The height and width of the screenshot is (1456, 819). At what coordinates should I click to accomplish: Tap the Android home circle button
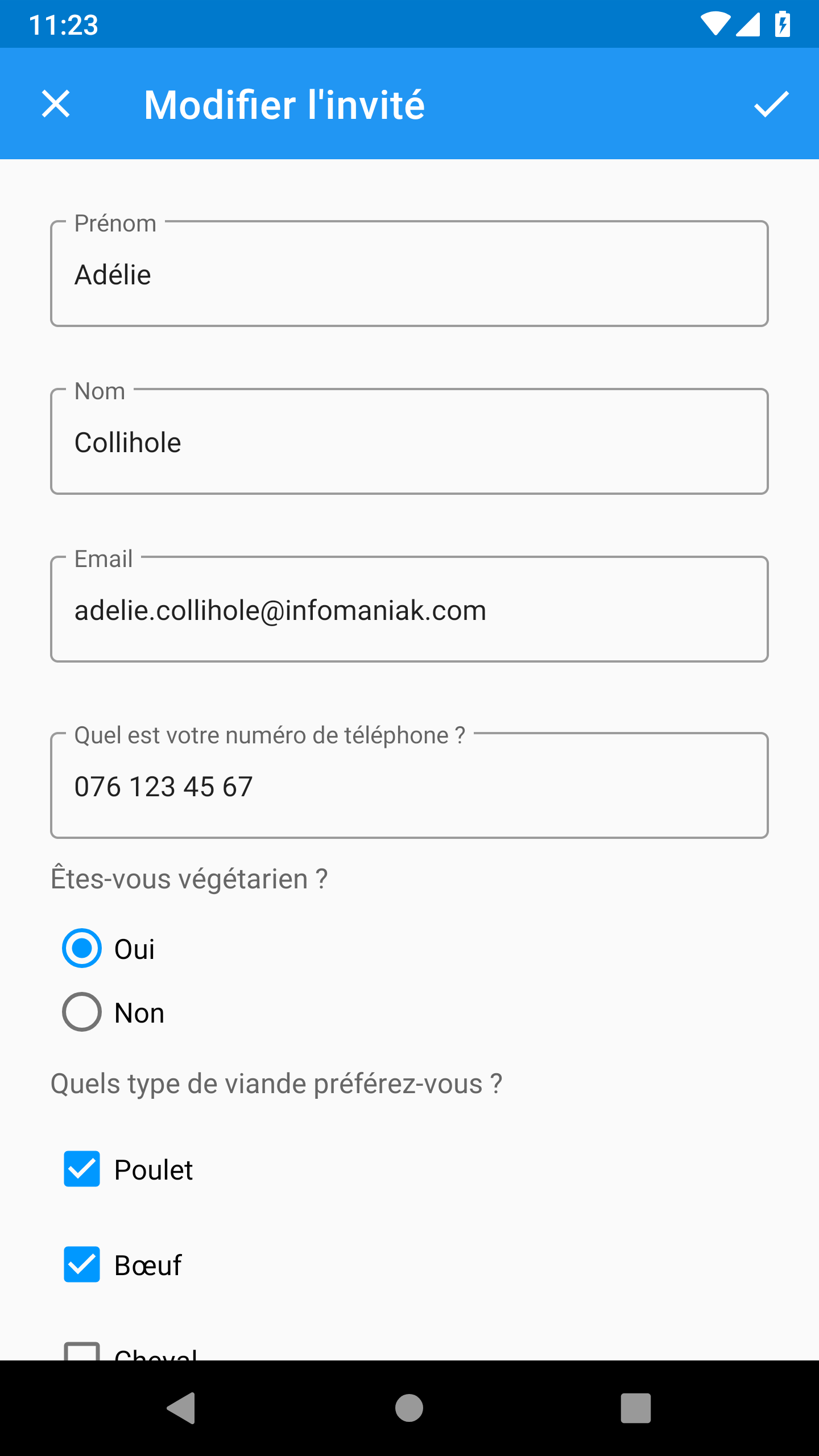point(409,1408)
